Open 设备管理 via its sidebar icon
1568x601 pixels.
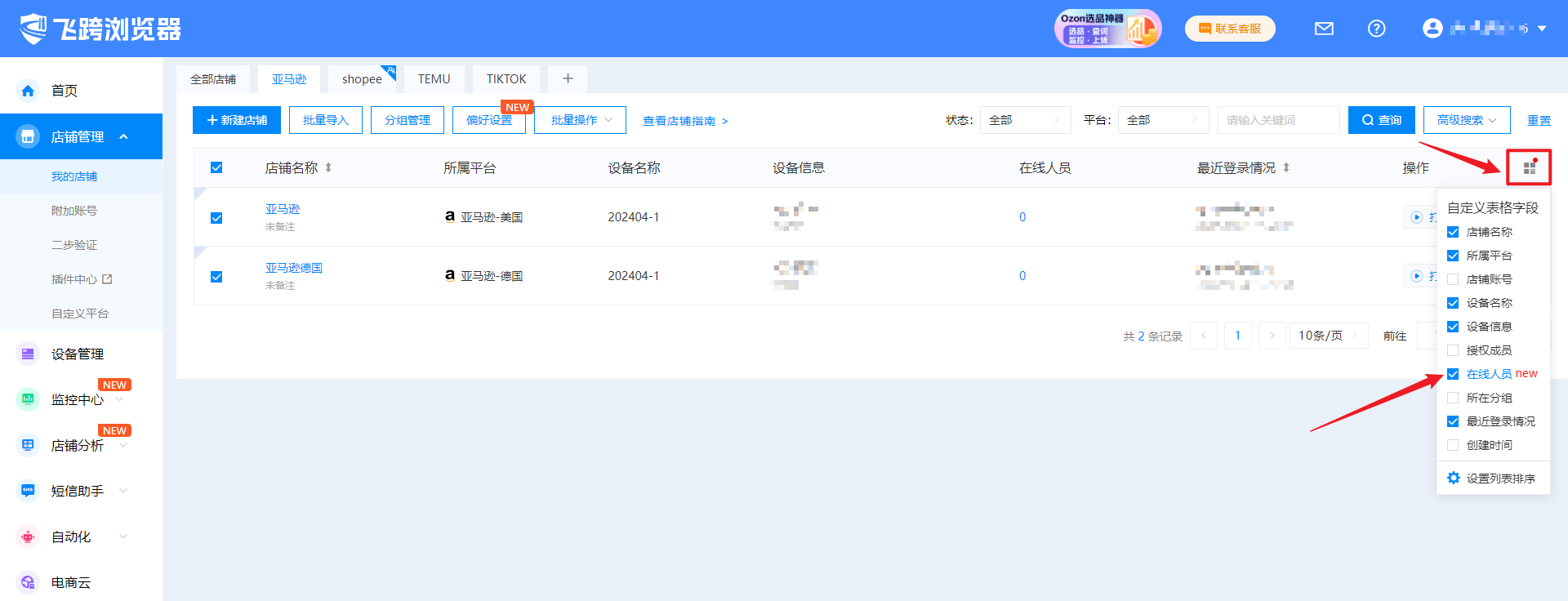29,354
